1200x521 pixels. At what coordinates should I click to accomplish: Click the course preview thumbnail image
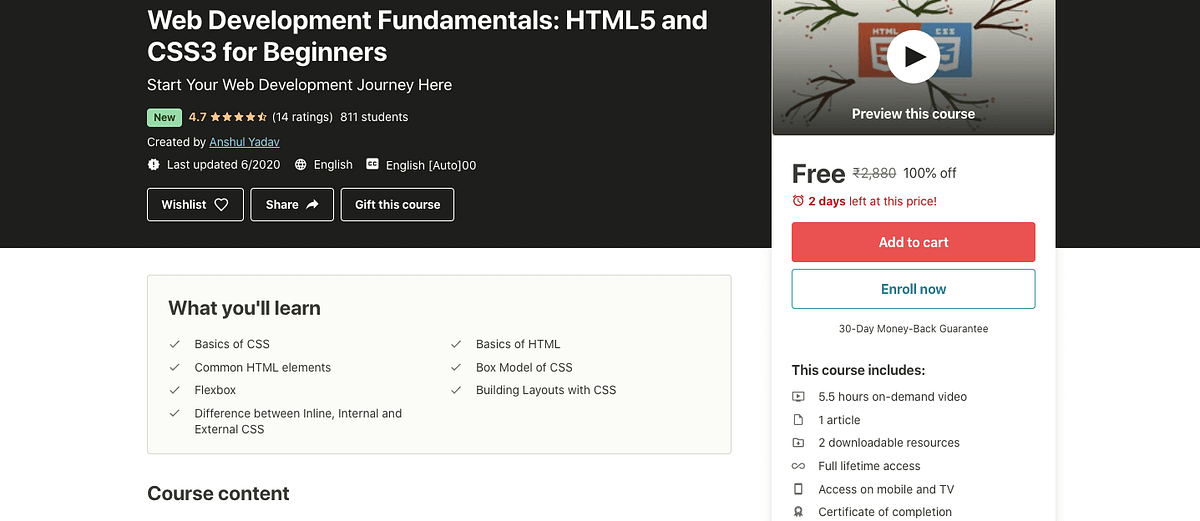pyautogui.click(x=913, y=67)
